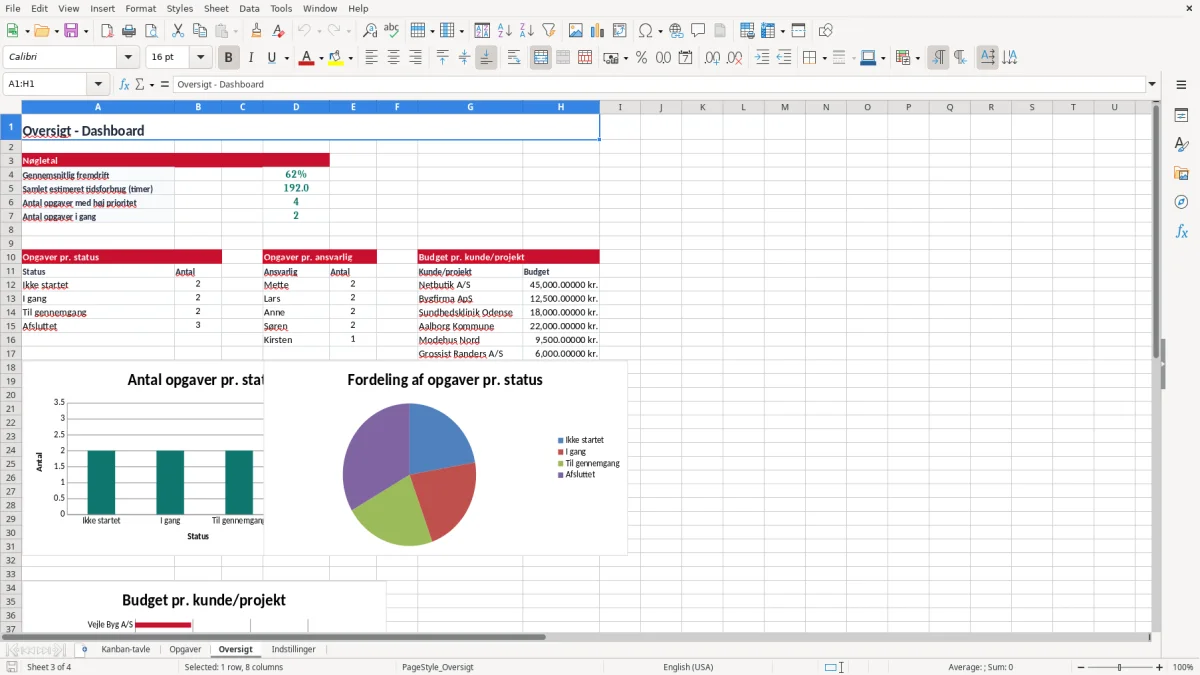Open the Format menu

pyautogui.click(x=140, y=8)
